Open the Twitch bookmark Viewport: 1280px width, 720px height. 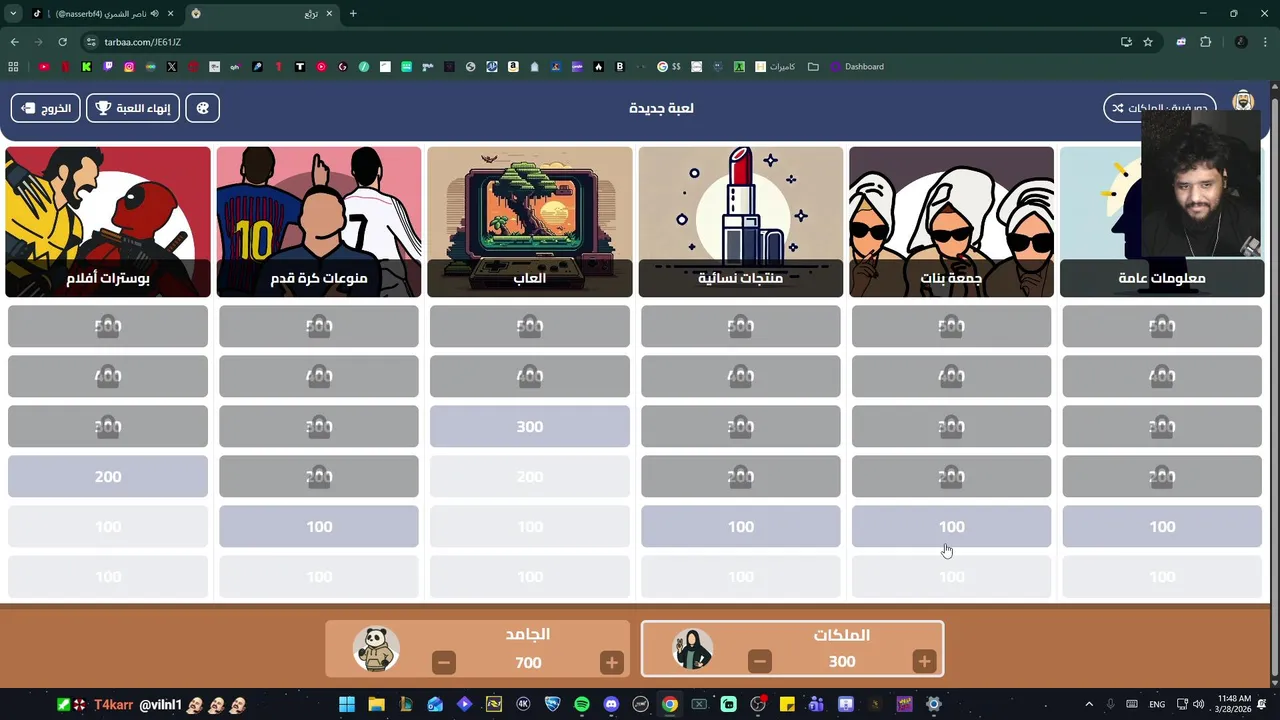pyautogui.click(x=108, y=67)
